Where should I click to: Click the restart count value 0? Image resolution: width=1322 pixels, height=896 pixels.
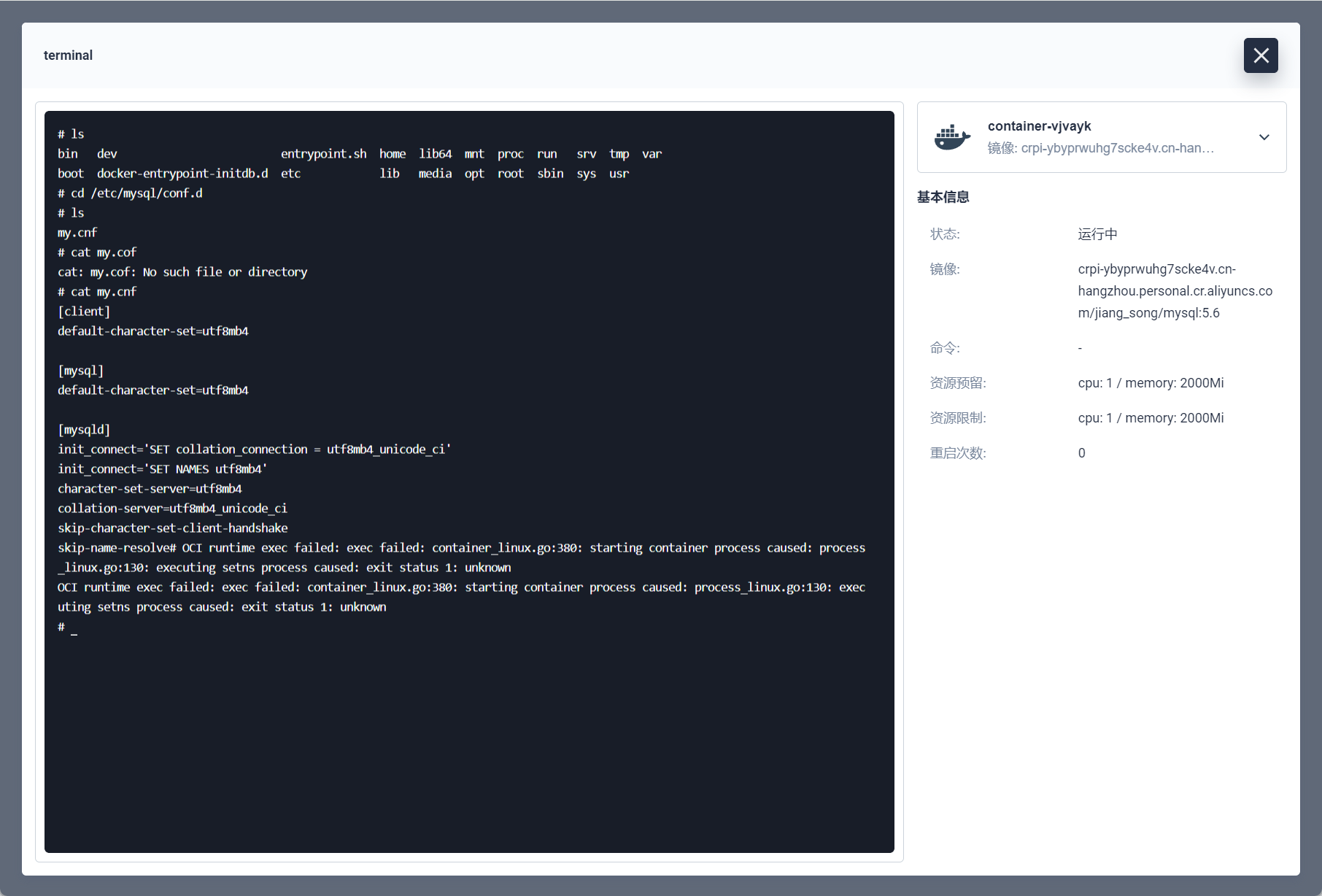[x=1081, y=453]
